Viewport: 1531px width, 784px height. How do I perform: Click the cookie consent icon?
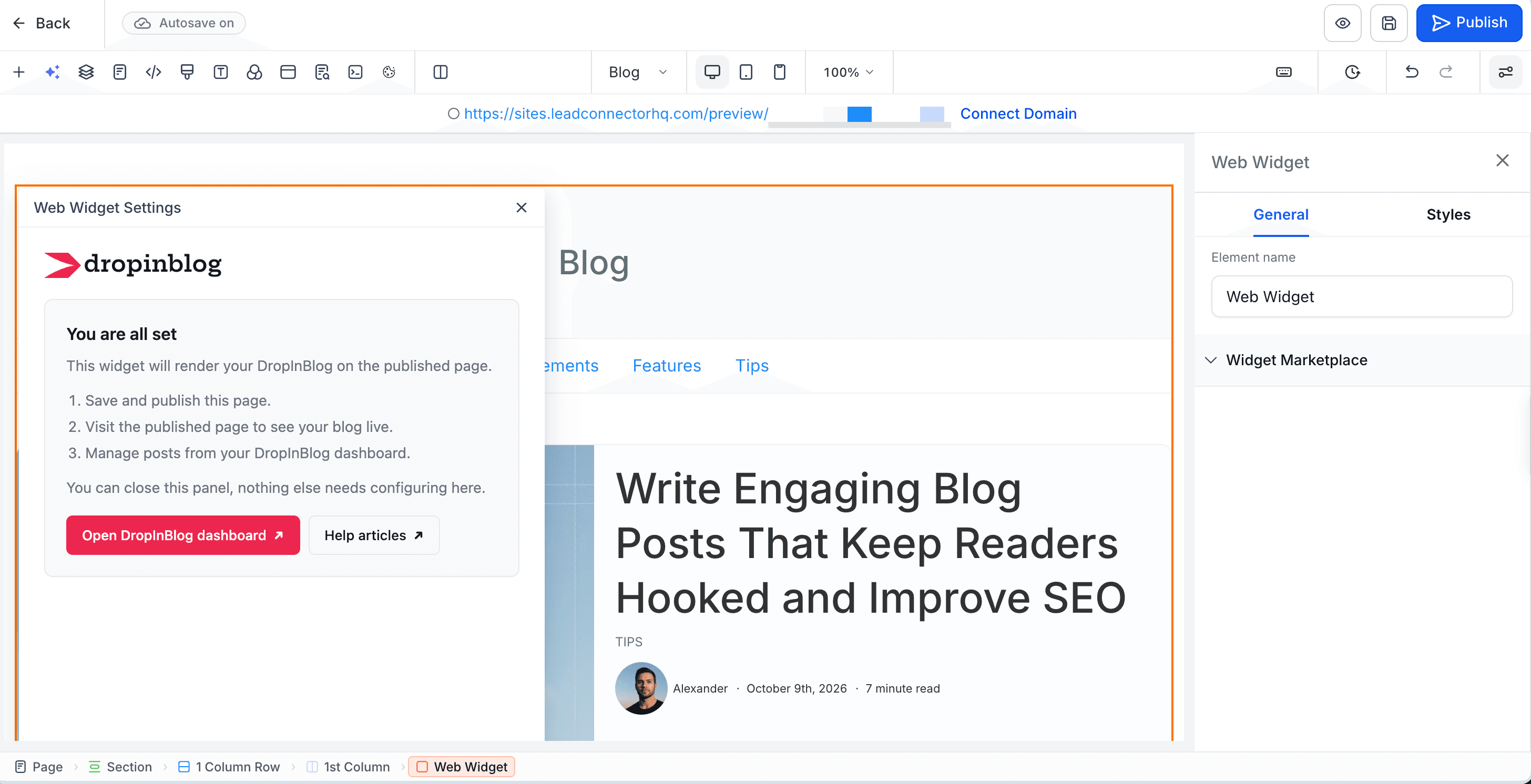click(389, 72)
